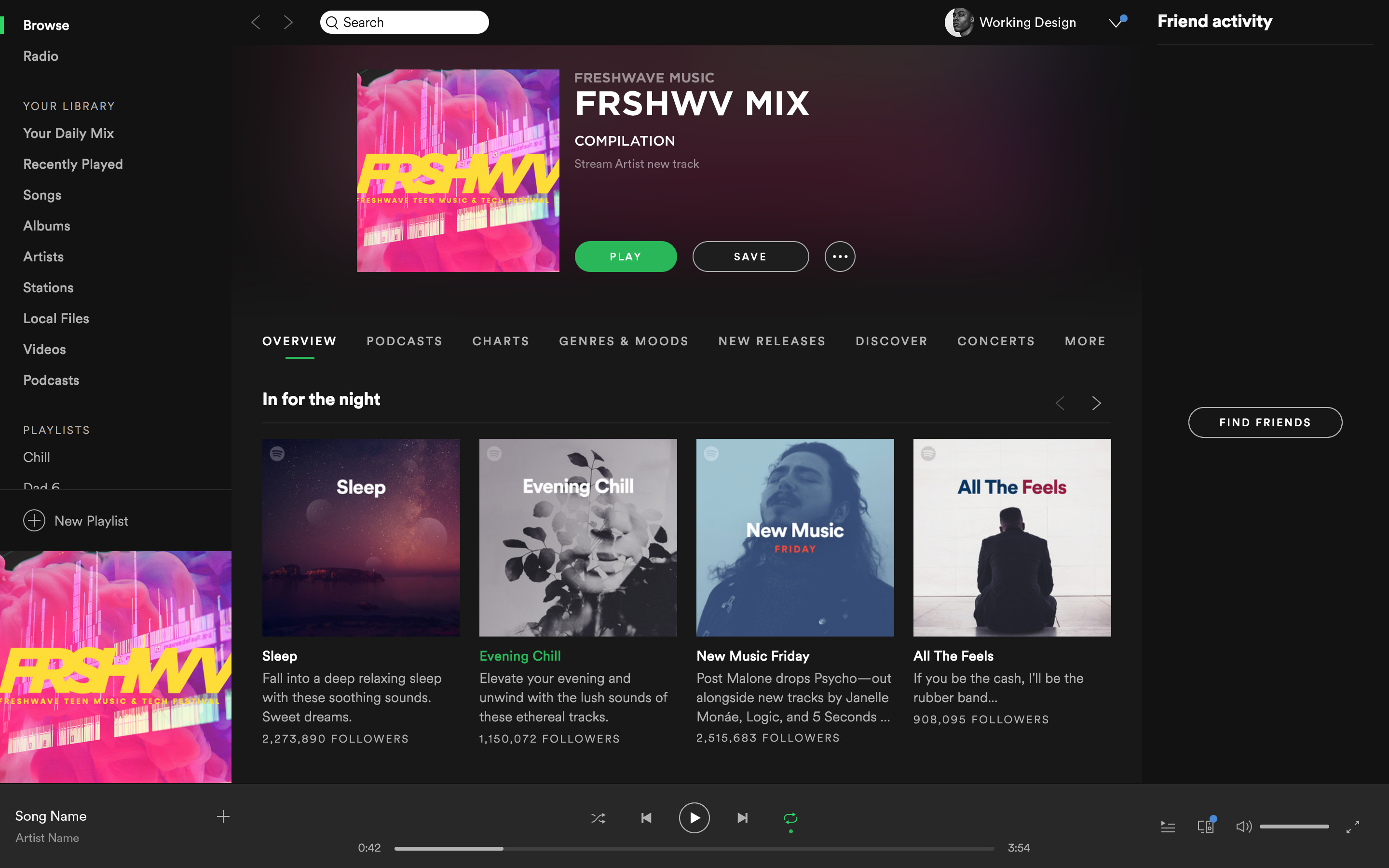Open the connect devices icon
This screenshot has height=868, width=1389.
1205,826
